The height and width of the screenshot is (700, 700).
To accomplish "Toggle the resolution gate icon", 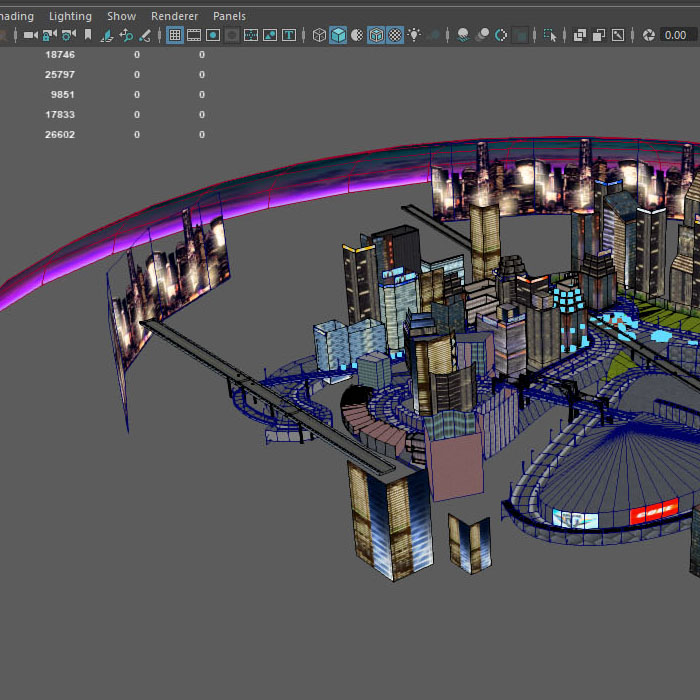I will [213, 35].
